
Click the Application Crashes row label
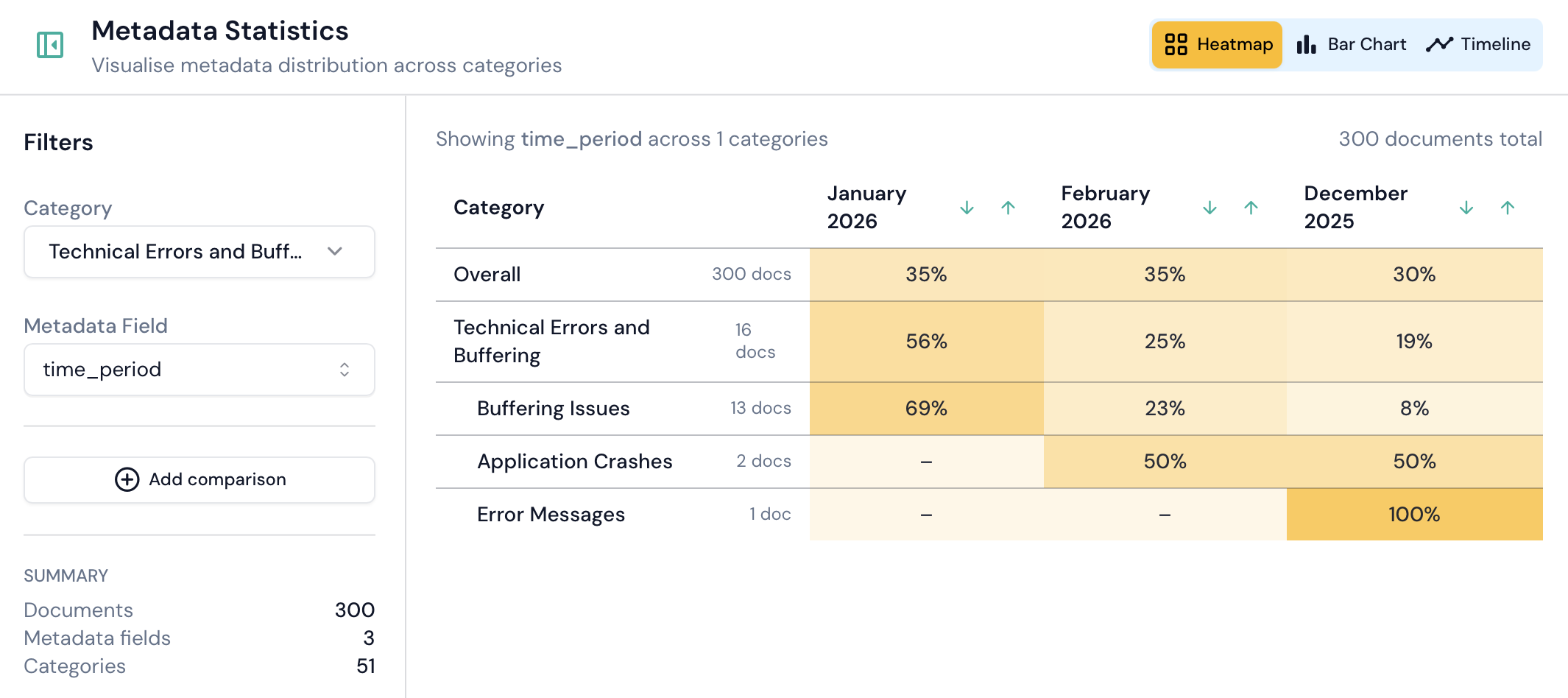(x=574, y=462)
